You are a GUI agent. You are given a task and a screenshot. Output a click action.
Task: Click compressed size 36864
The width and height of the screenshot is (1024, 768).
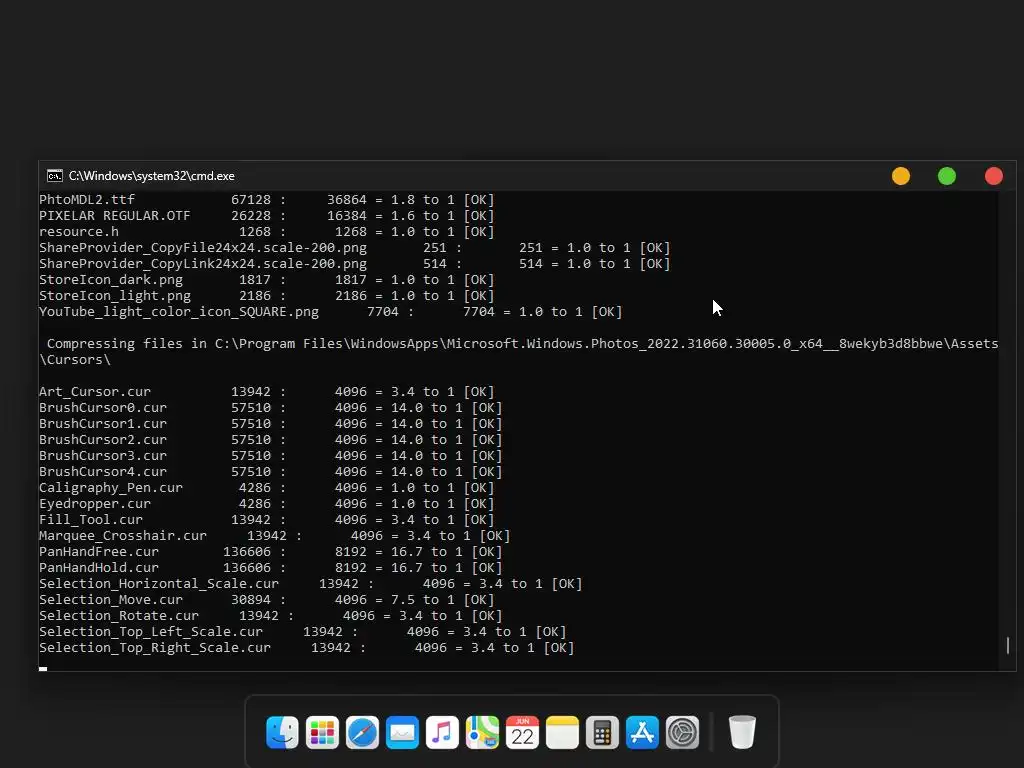tap(347, 200)
